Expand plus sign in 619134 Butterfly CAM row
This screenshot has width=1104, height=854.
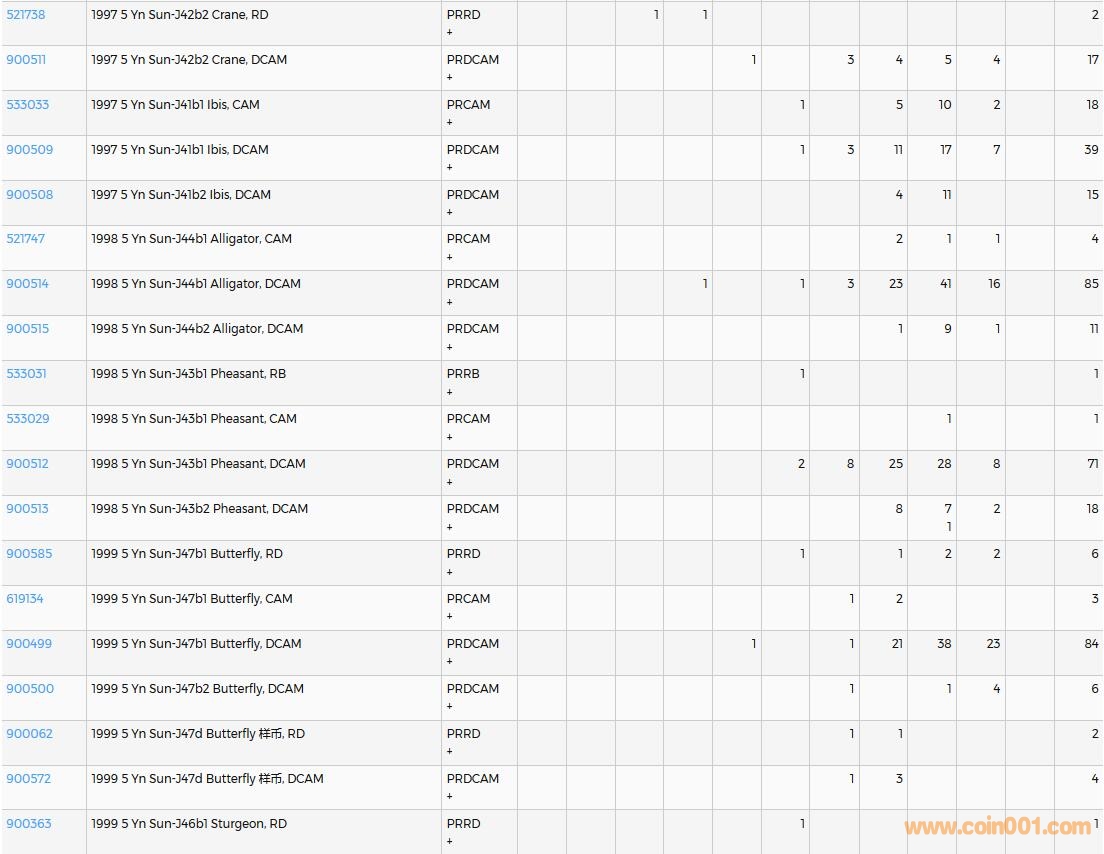point(450,617)
